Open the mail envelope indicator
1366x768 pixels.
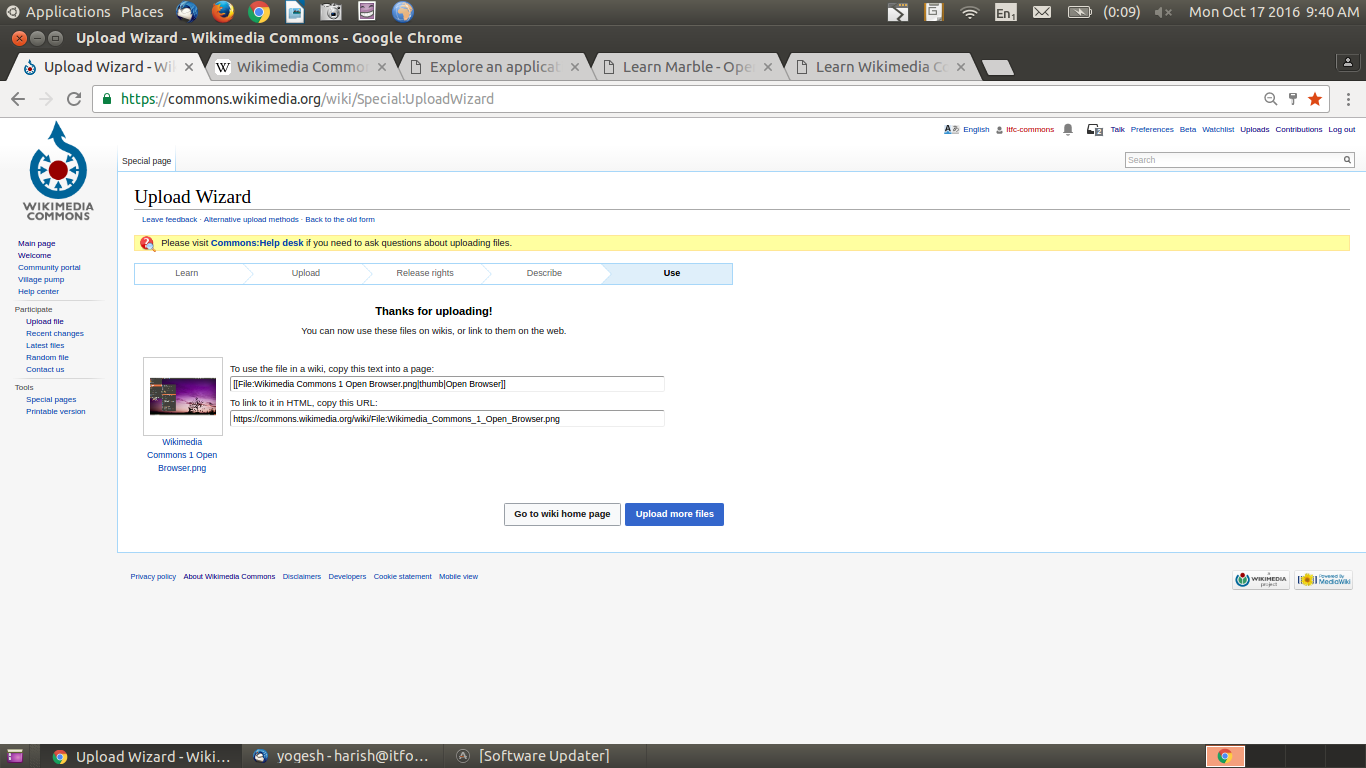coord(1042,12)
